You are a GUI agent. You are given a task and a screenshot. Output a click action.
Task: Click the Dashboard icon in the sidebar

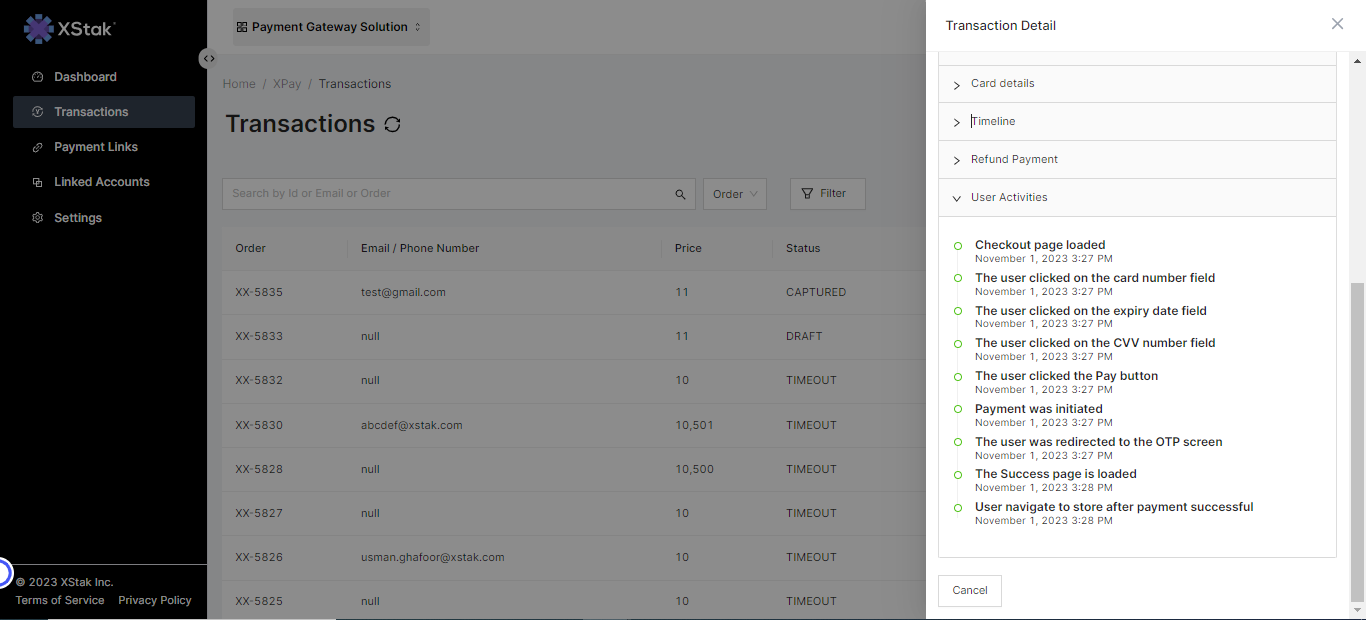(x=38, y=77)
